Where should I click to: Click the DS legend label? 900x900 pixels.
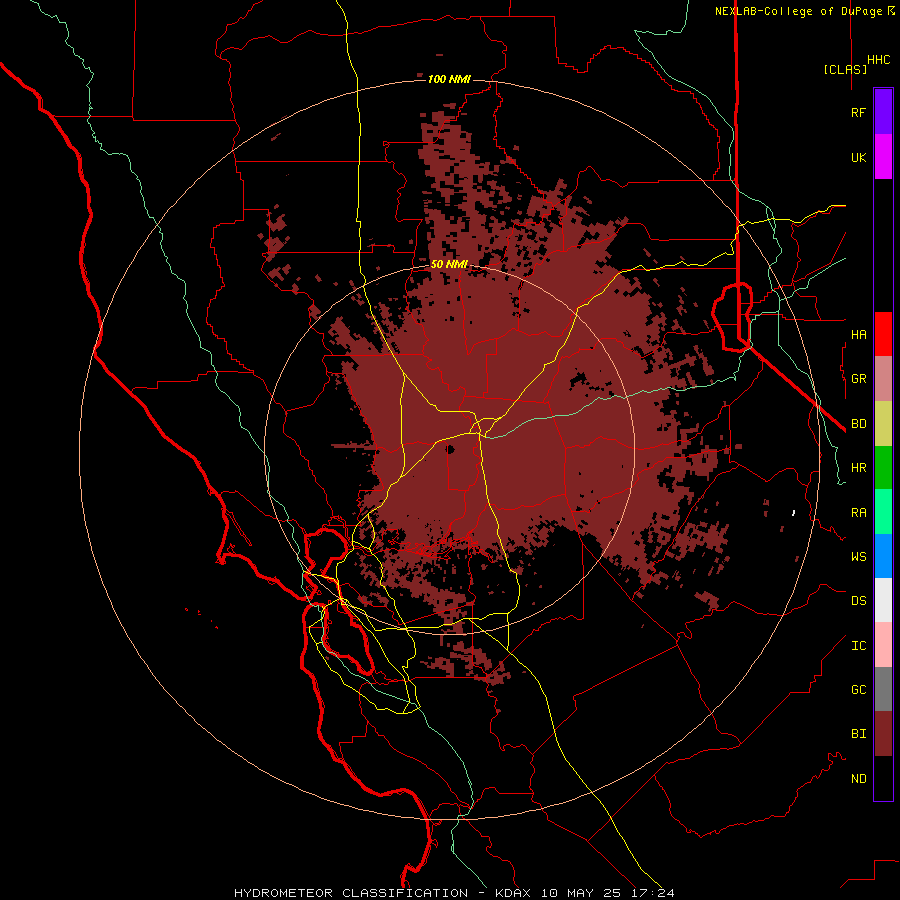pyautogui.click(x=858, y=601)
